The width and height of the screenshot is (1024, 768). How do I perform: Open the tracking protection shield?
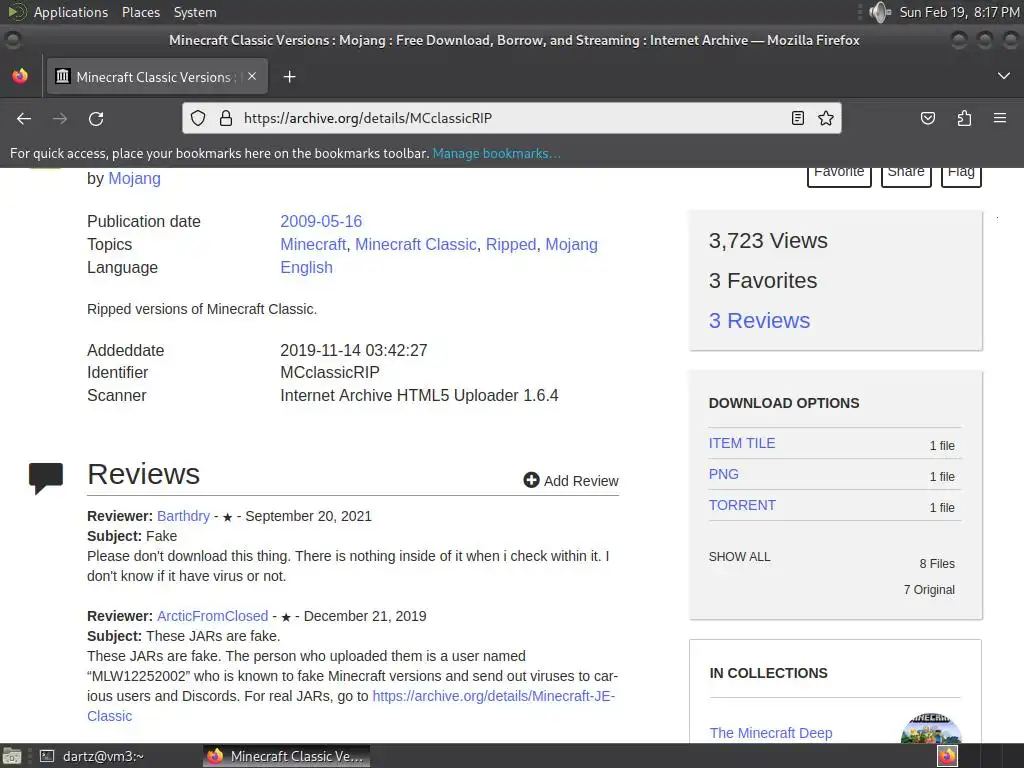tap(198, 118)
